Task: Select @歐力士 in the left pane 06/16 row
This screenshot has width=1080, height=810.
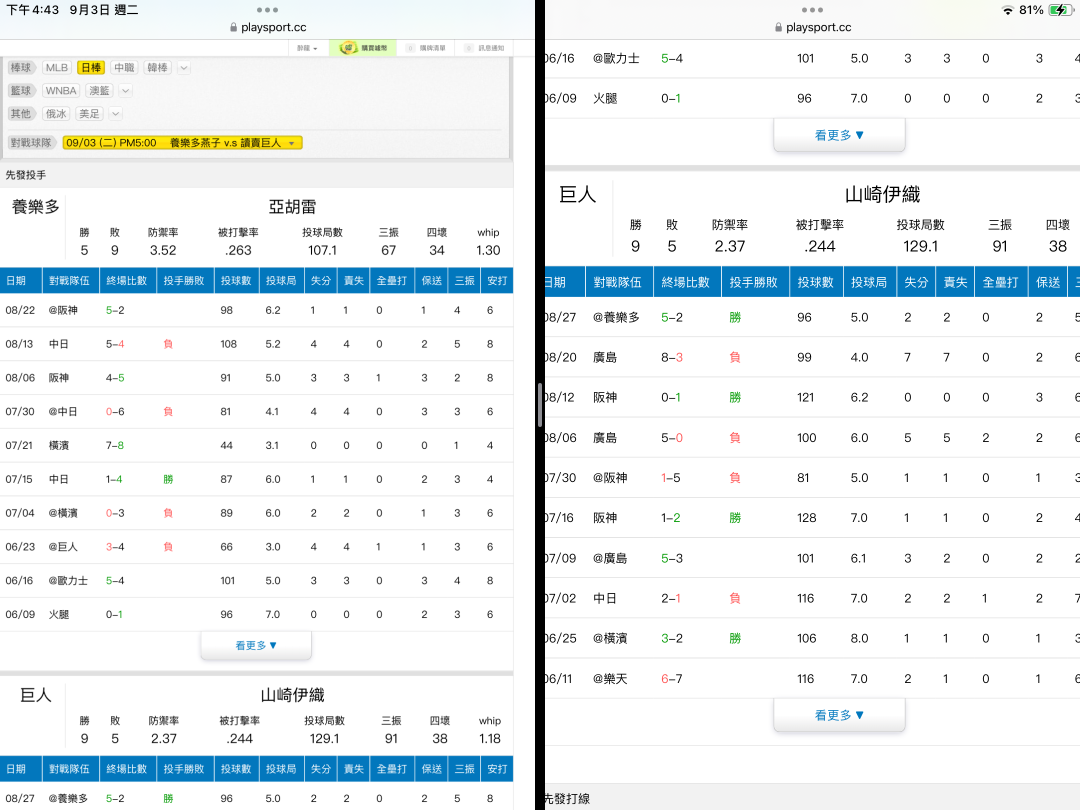Action: pyautogui.click(x=68, y=580)
